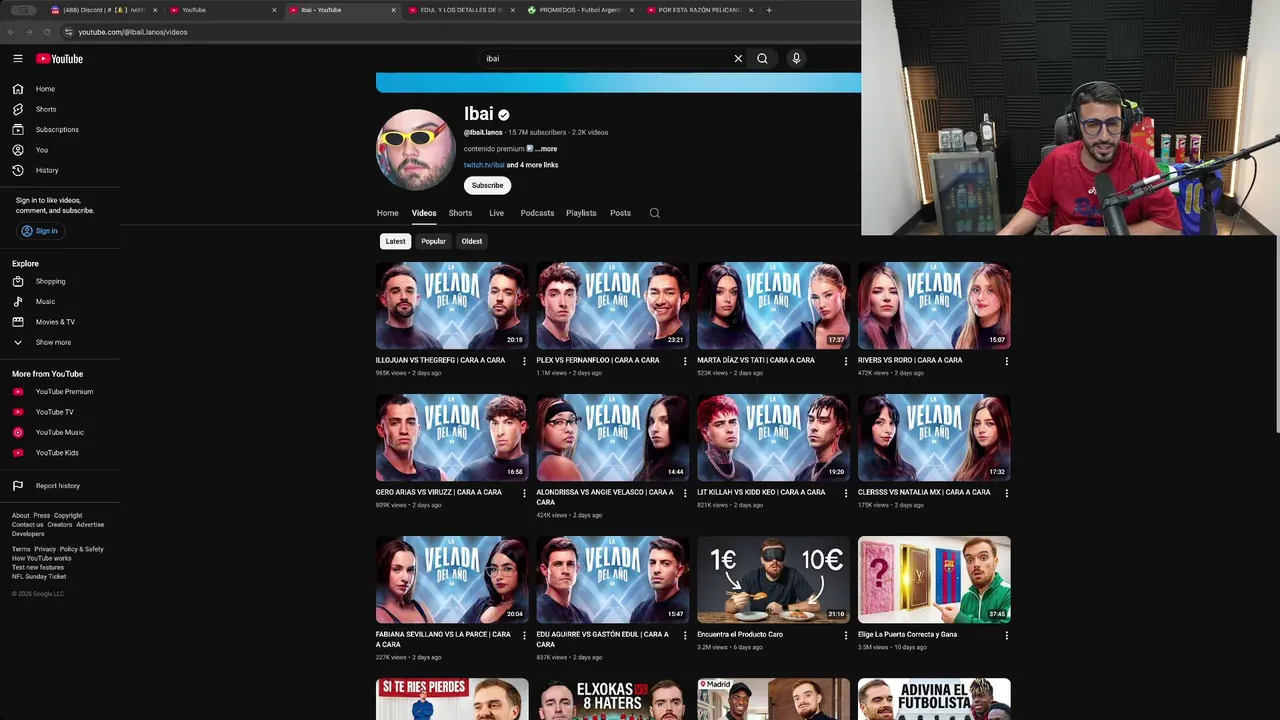The image size is (1280, 720).
Task: Open the 4 more links popup
Action: pos(532,165)
